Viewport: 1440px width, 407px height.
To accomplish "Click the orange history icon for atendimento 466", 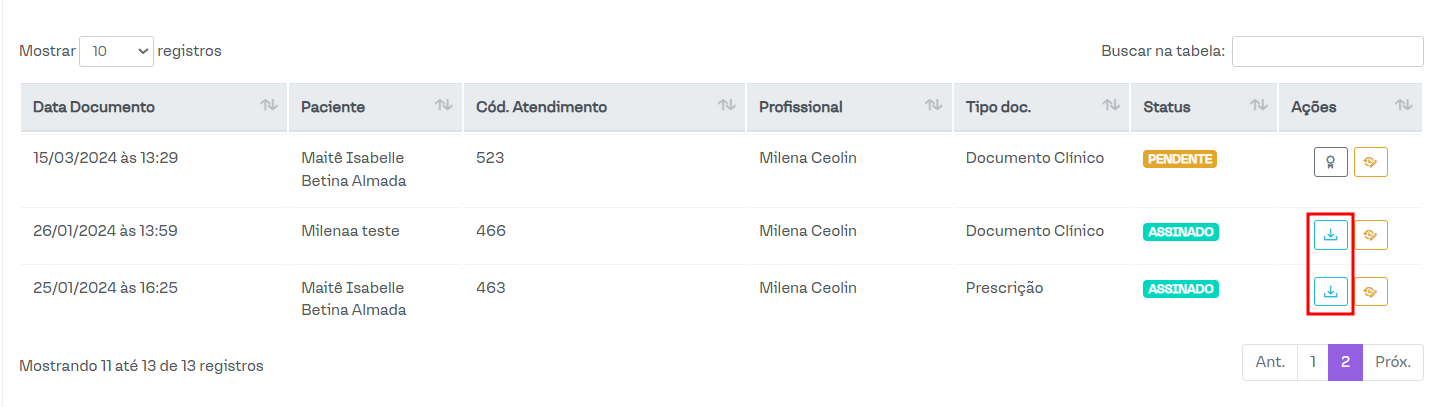I will click(1370, 235).
